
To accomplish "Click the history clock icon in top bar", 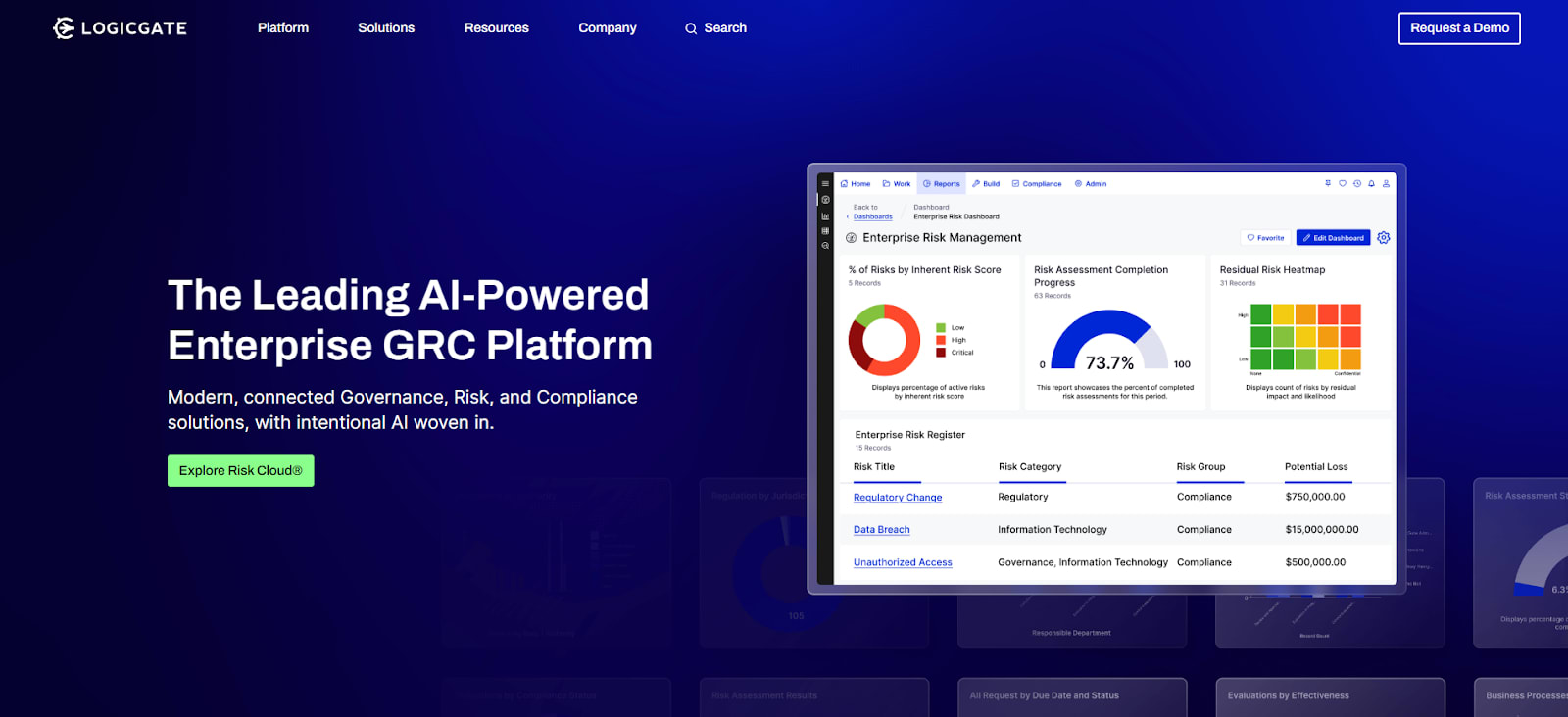I will (x=1357, y=183).
